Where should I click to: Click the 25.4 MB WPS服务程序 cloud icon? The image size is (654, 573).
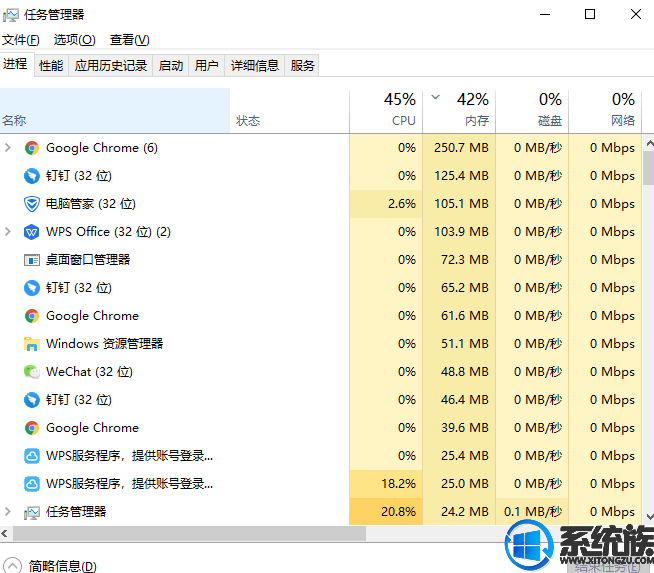32,456
